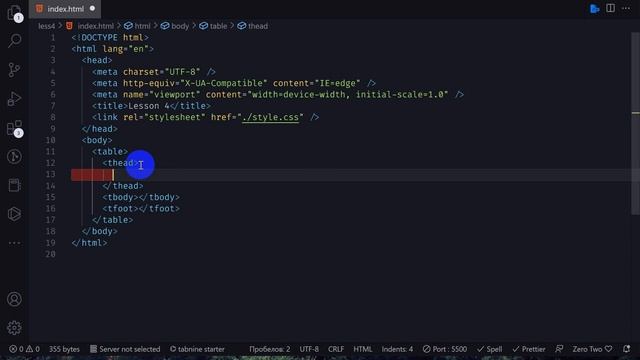
Task: Change indentation via Пробелов: 2
Action: (269, 349)
